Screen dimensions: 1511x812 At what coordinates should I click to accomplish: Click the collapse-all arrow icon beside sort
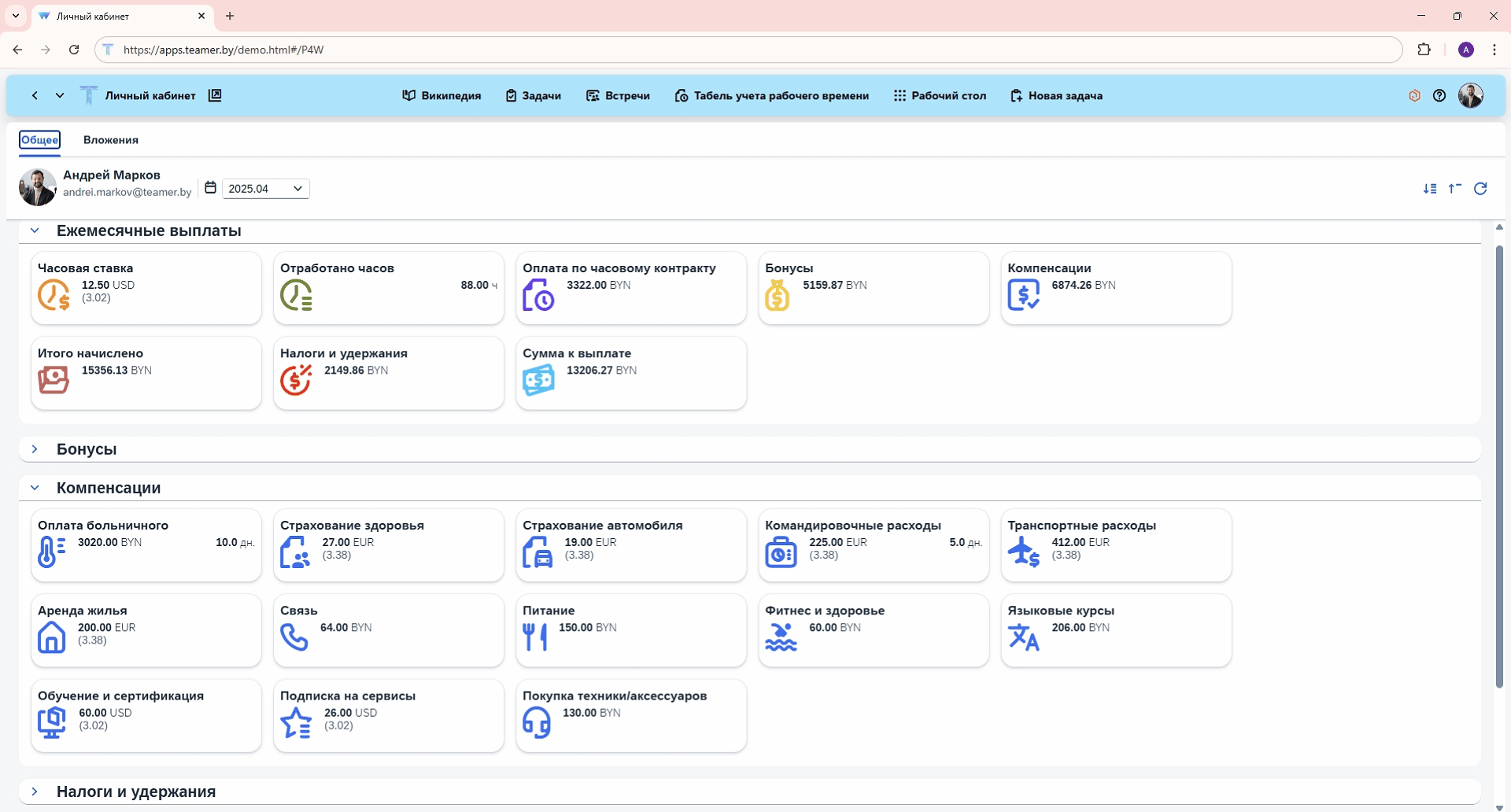pyautogui.click(x=1455, y=189)
